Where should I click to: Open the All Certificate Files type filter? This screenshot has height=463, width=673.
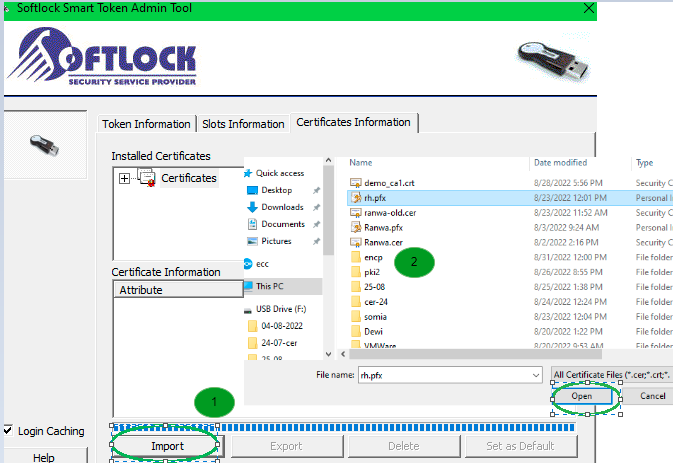pos(612,375)
